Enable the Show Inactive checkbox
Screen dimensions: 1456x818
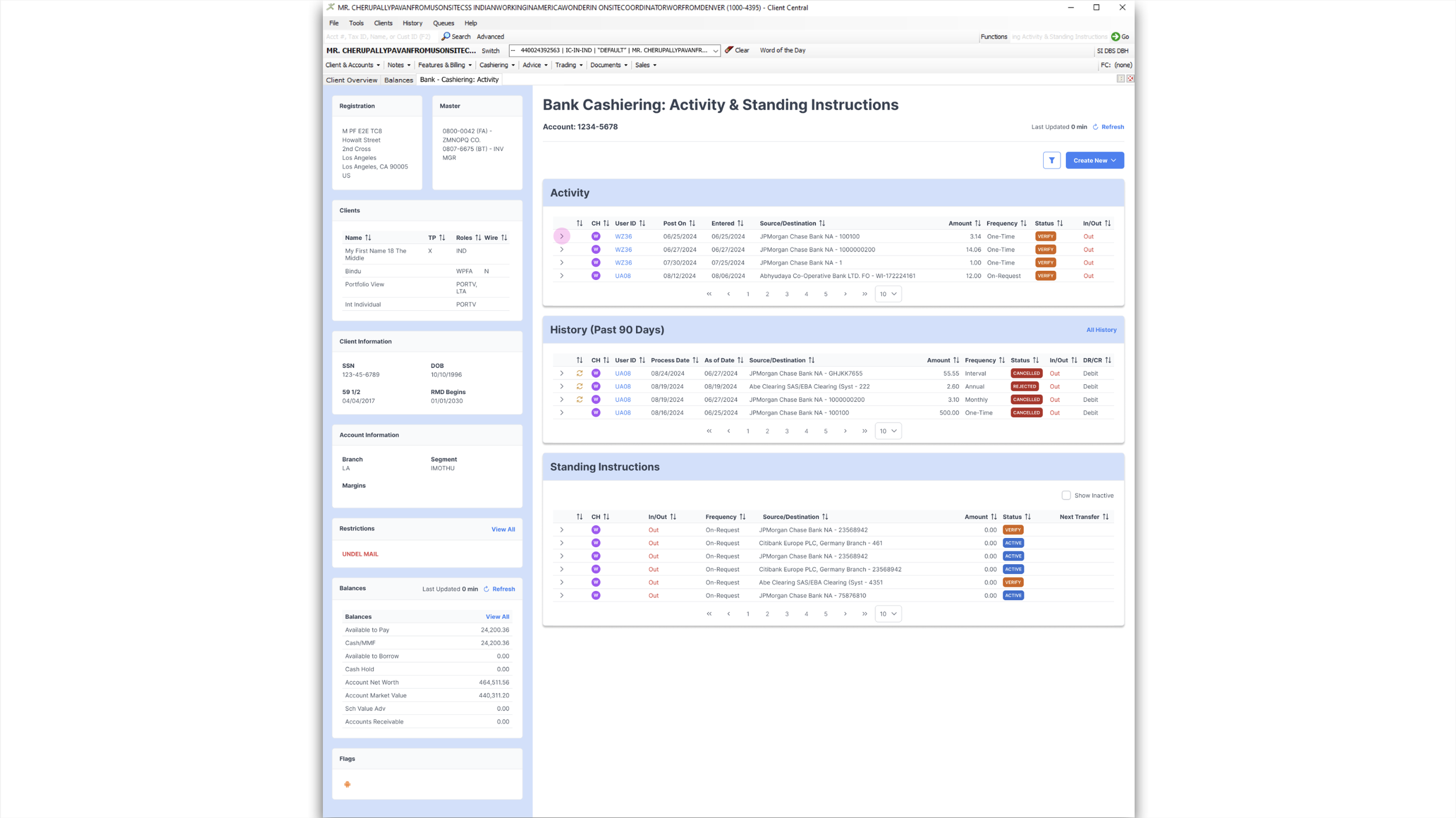pyautogui.click(x=1066, y=495)
